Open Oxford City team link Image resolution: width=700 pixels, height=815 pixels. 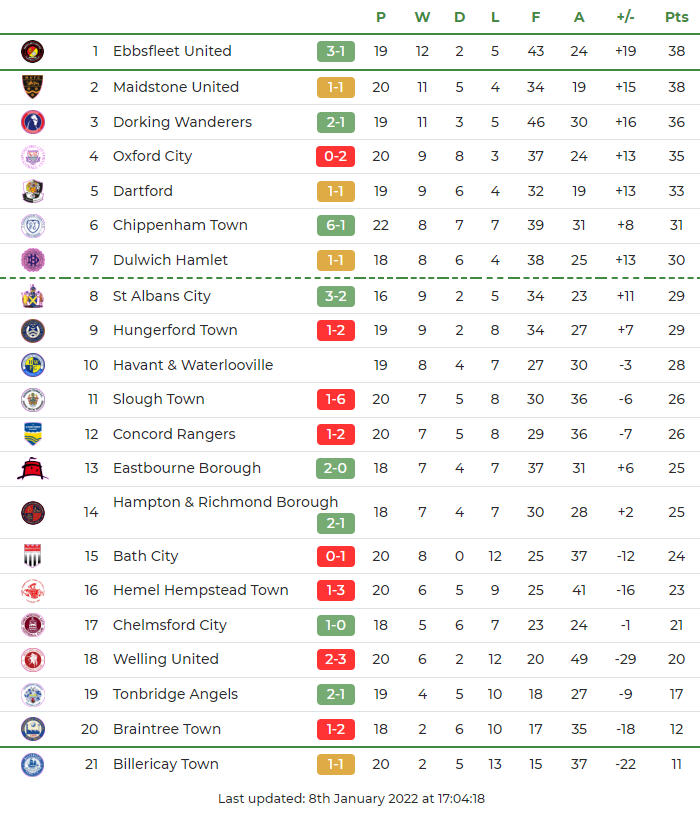(152, 156)
